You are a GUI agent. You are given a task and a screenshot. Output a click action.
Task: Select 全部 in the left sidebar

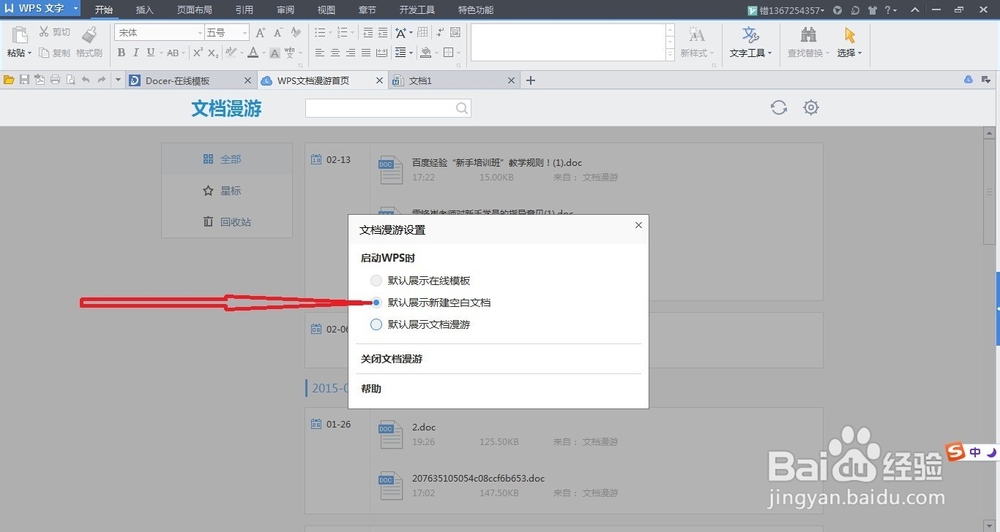coord(227,159)
